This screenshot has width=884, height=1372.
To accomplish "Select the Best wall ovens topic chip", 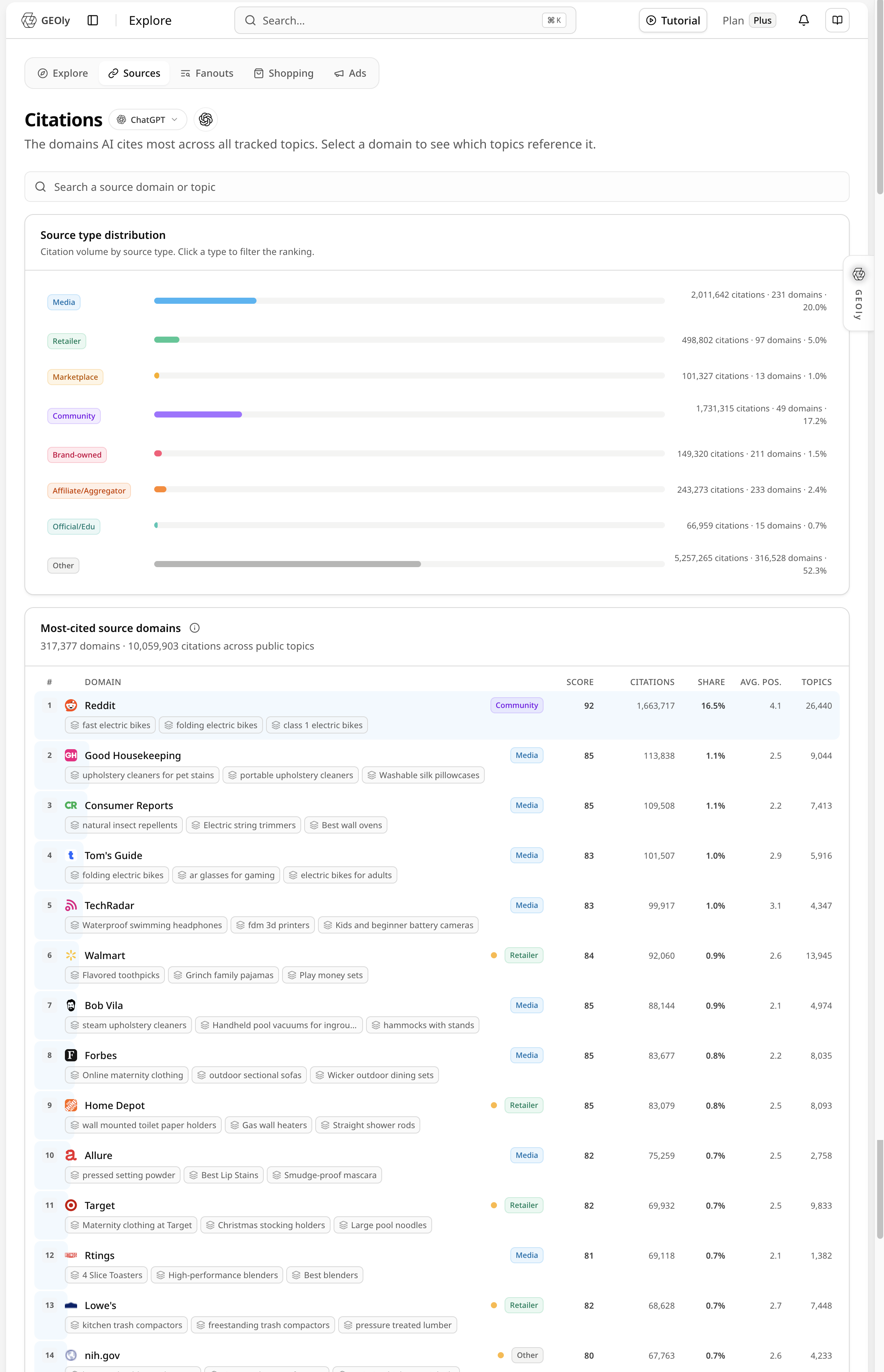I will point(345,825).
